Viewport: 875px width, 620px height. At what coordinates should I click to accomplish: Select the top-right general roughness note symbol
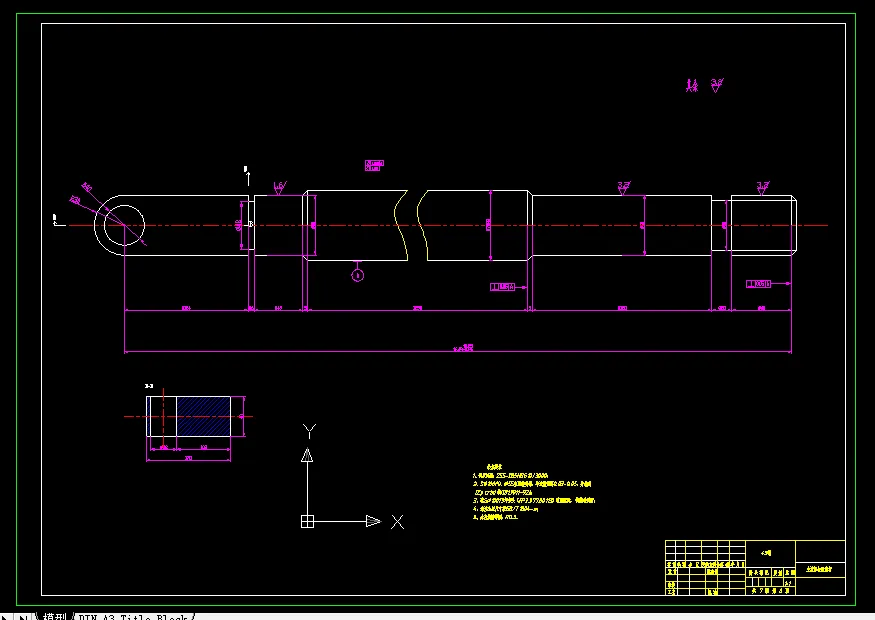click(x=718, y=85)
